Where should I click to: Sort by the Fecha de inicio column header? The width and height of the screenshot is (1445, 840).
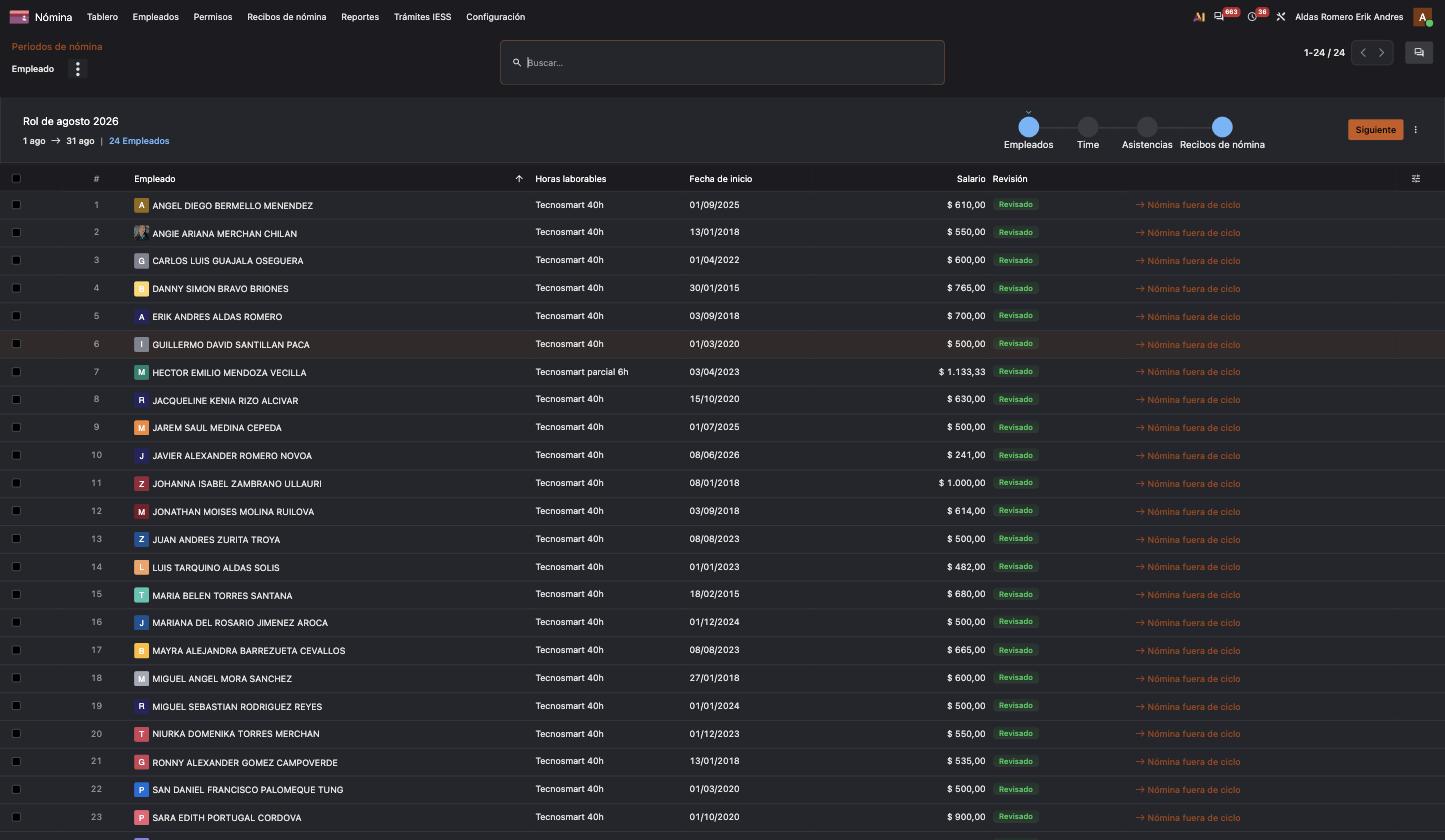720,179
